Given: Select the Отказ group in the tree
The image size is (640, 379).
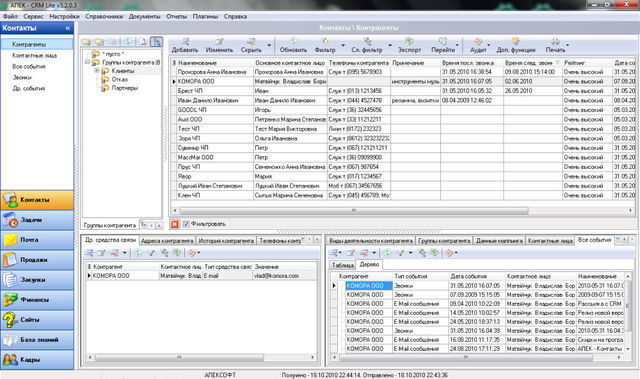Looking at the screenshot, I should tap(120, 80).
